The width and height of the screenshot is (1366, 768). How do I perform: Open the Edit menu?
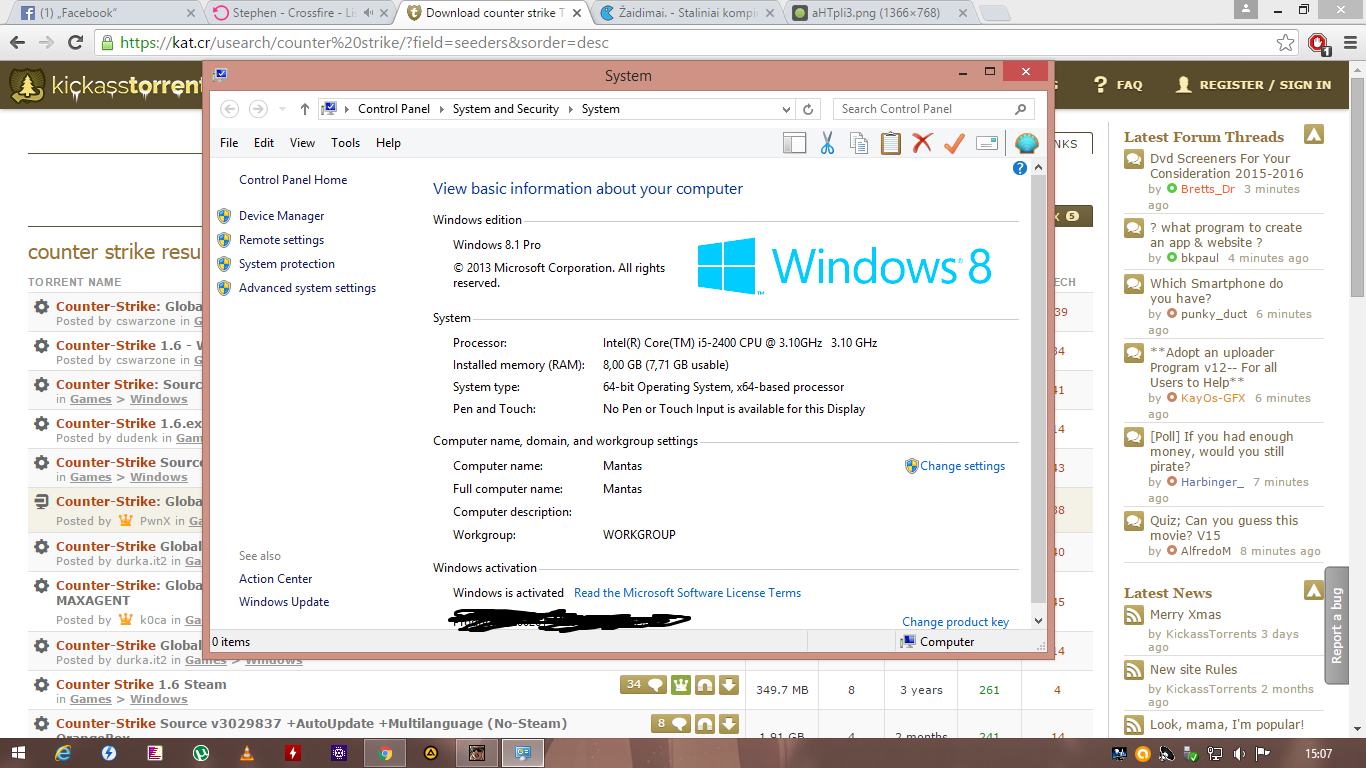[x=264, y=143]
